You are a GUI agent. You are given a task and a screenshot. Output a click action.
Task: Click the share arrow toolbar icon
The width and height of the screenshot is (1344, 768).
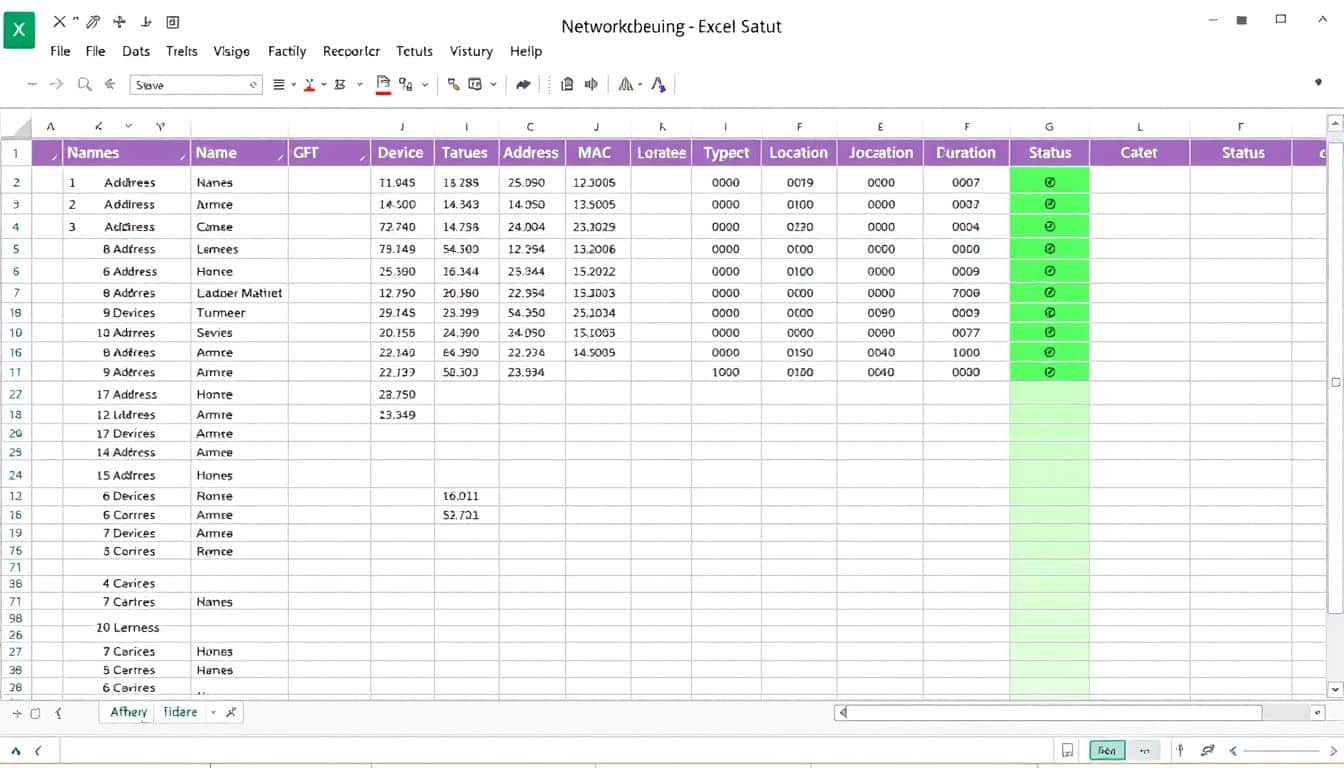(x=523, y=85)
